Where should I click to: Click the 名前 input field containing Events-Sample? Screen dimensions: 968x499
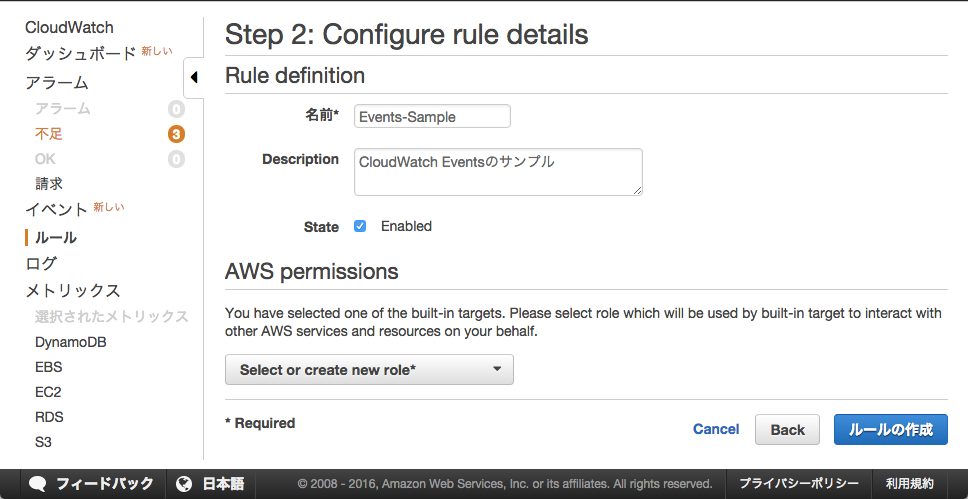432,116
